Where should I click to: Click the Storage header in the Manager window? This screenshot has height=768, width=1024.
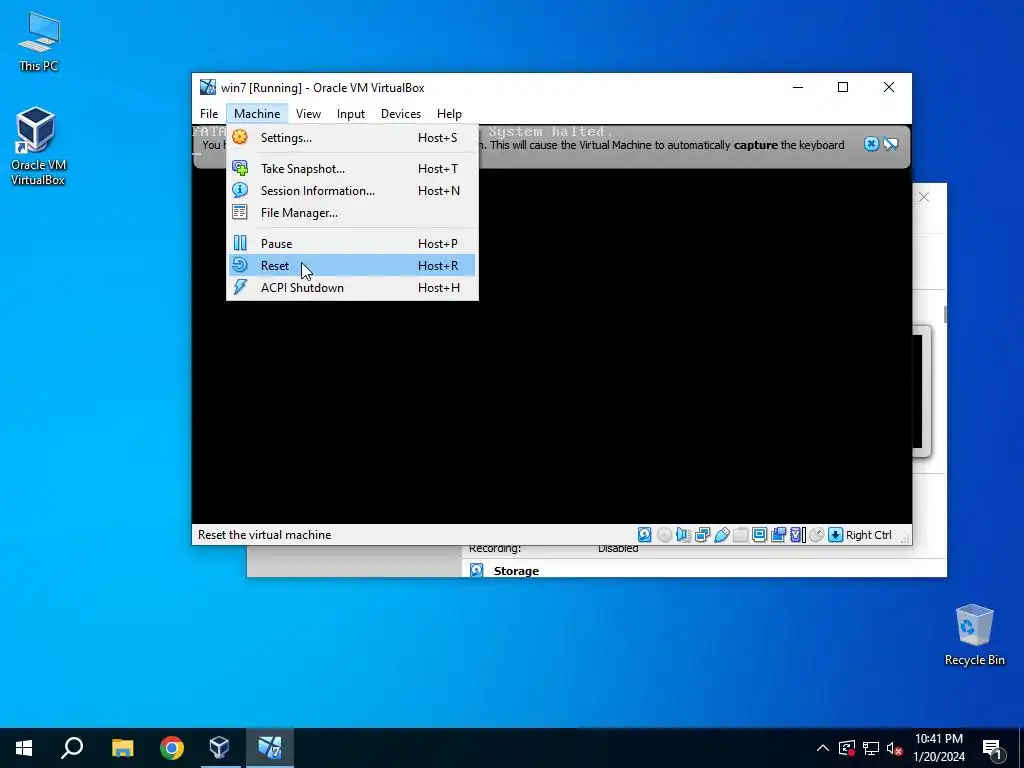(516, 571)
